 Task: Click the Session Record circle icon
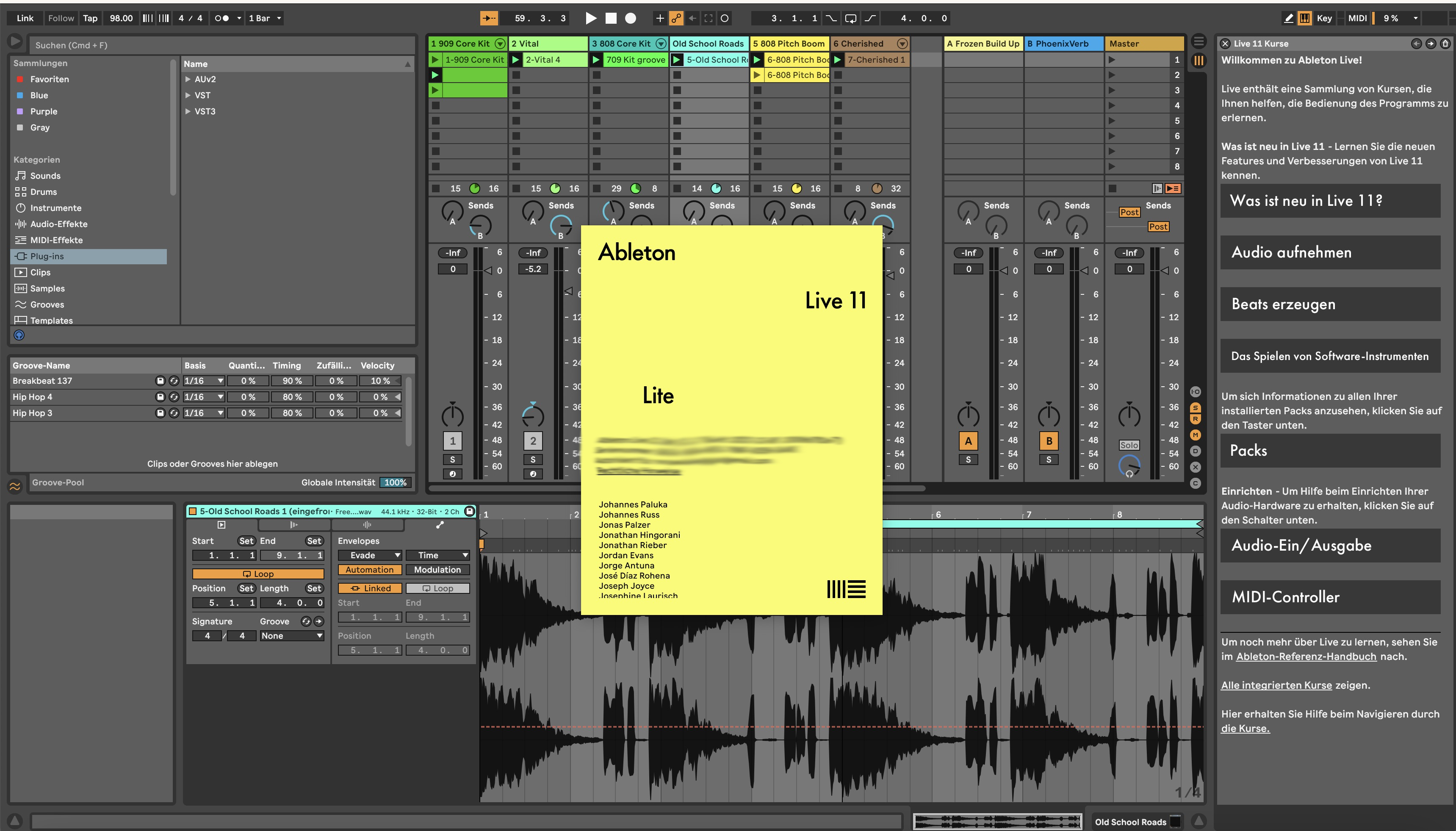tap(725, 18)
